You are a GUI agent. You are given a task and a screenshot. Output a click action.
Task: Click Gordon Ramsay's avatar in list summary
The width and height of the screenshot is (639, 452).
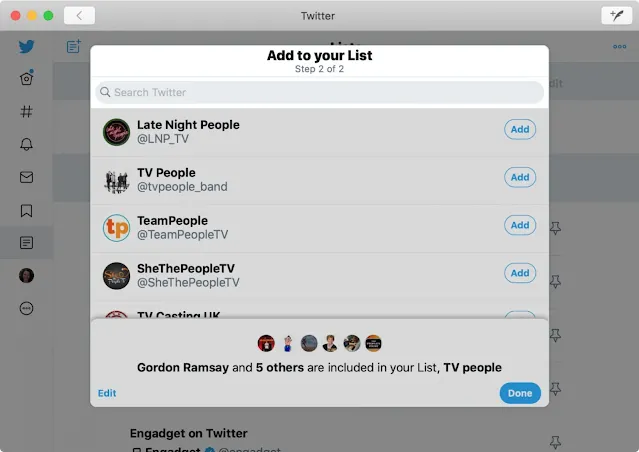point(266,343)
